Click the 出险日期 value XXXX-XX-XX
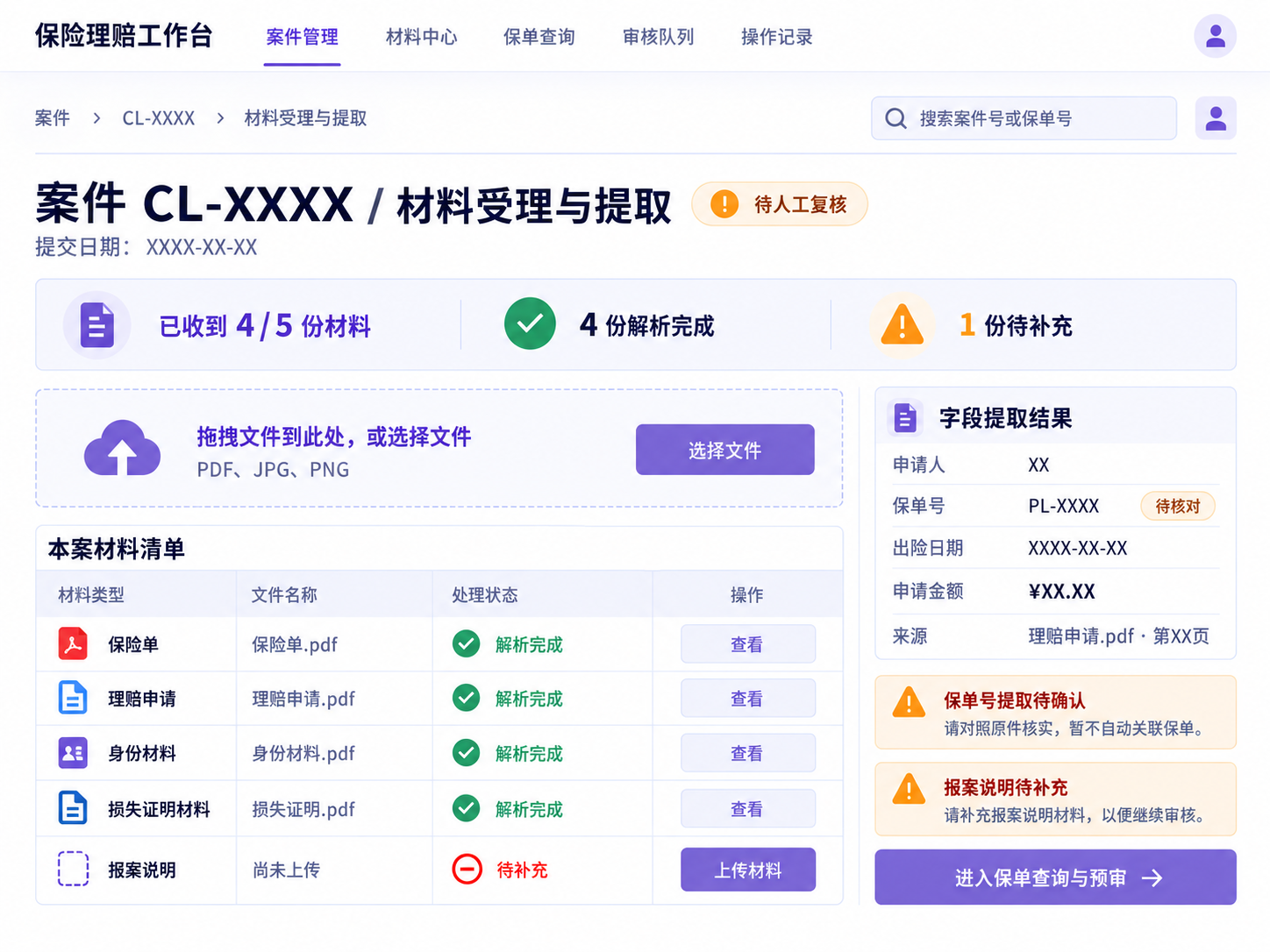 (x=1077, y=548)
